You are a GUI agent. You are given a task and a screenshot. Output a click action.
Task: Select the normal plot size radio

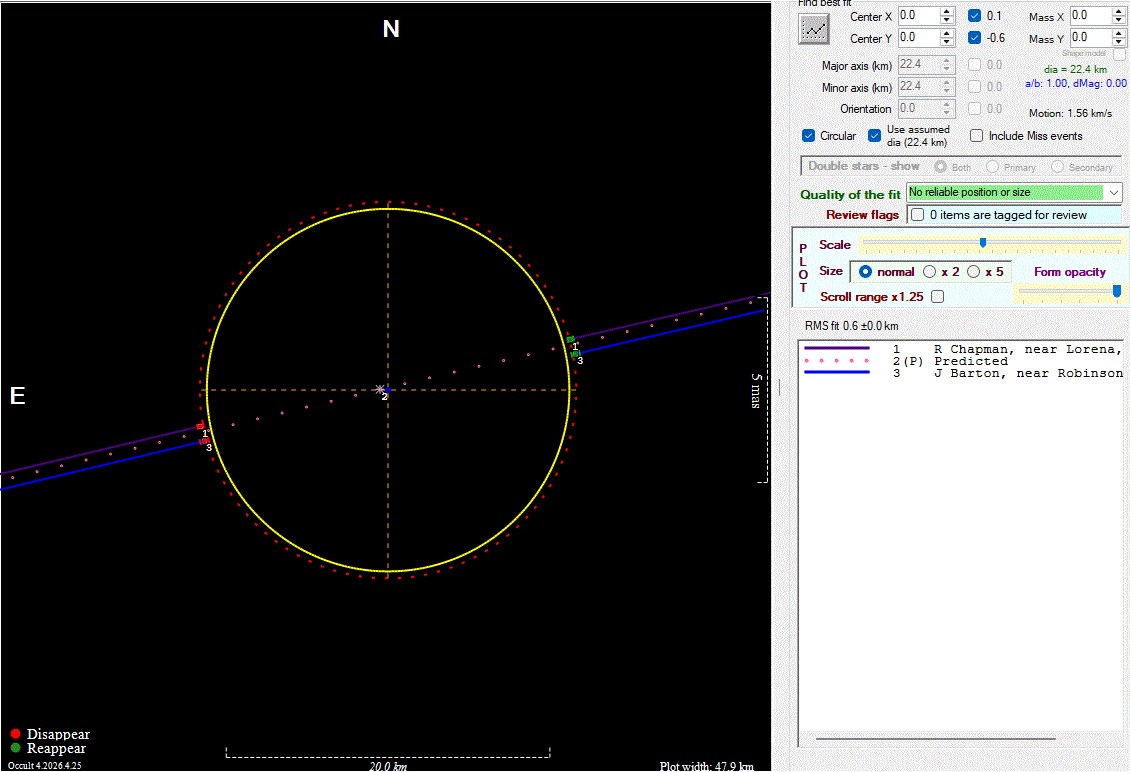click(x=866, y=272)
